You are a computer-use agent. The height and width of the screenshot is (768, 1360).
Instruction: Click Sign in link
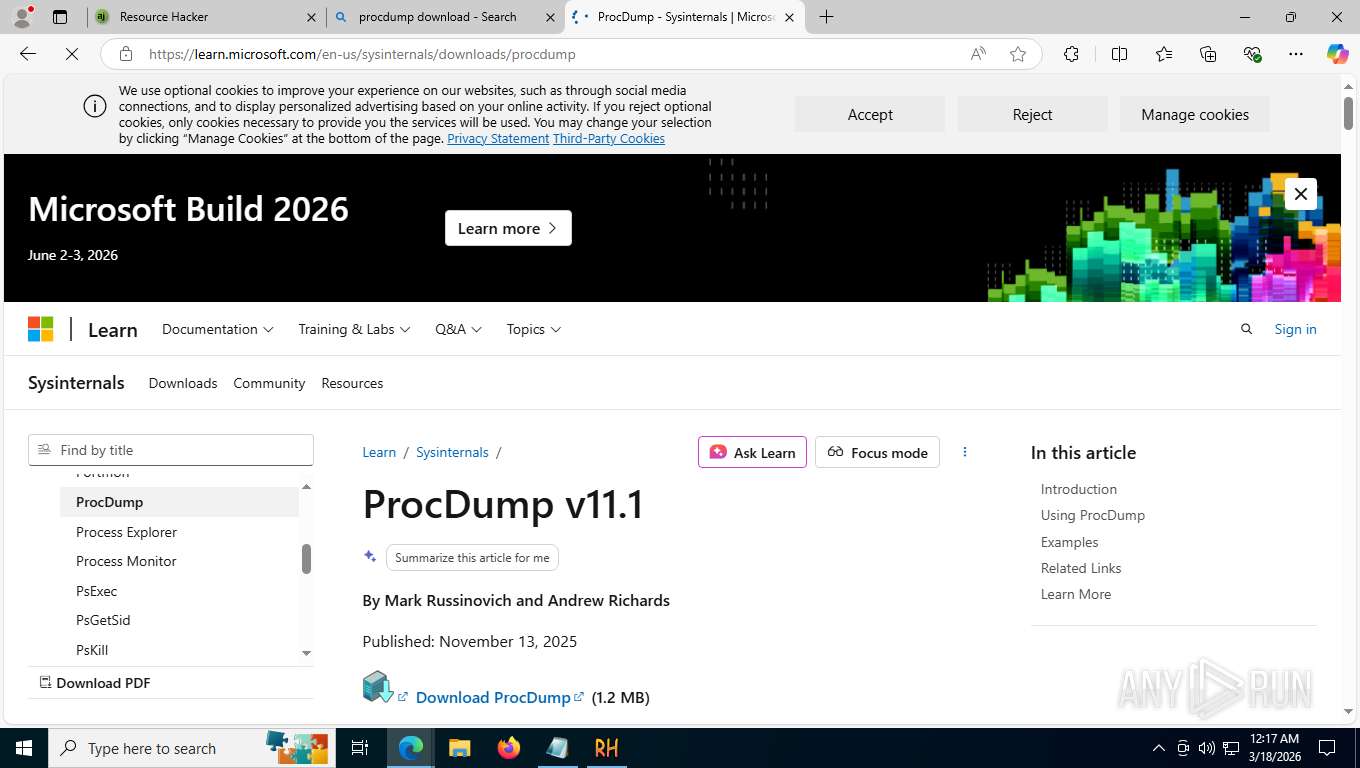tap(1295, 329)
